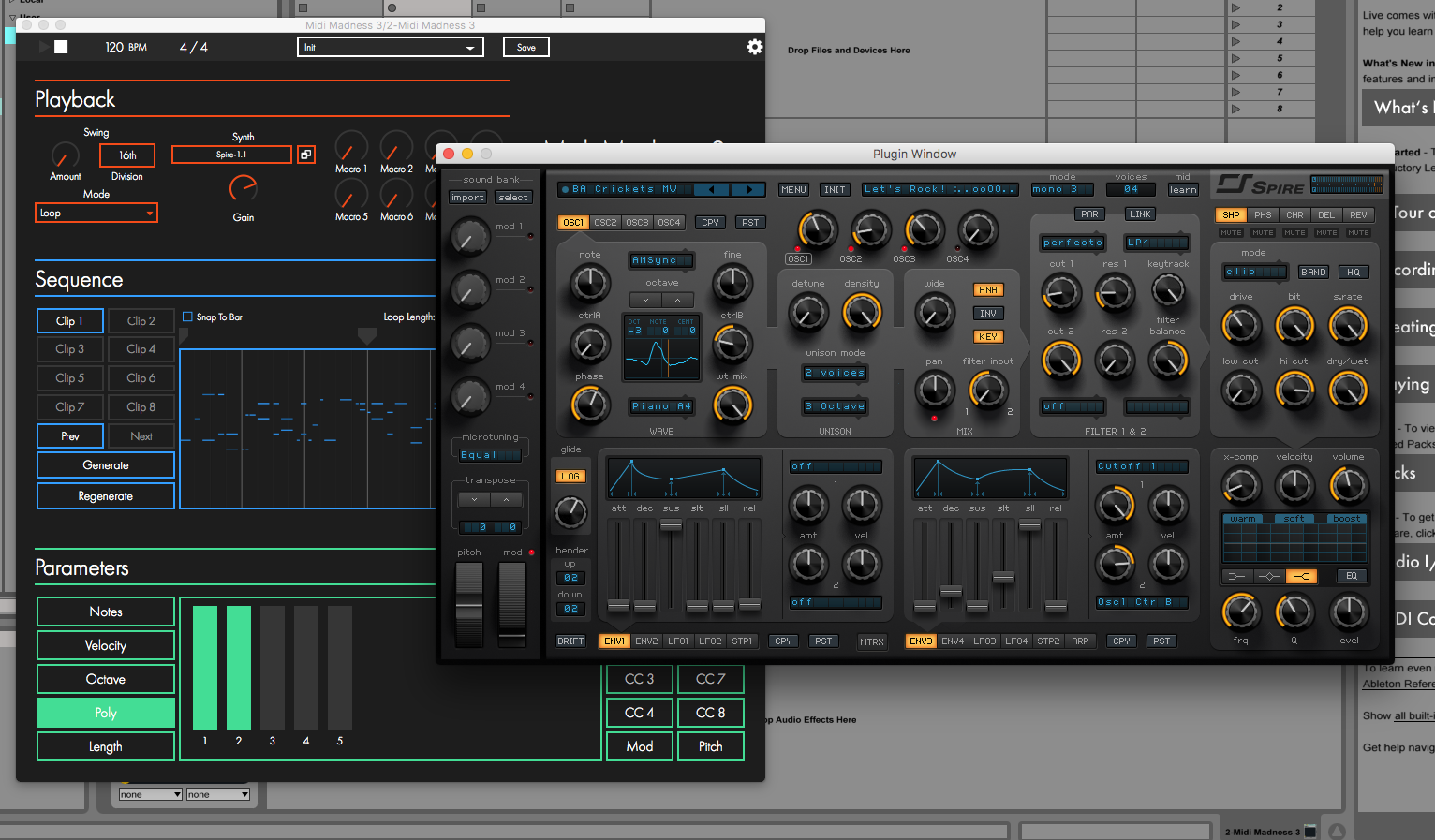Lower transpose with the down chevron

click(475, 500)
